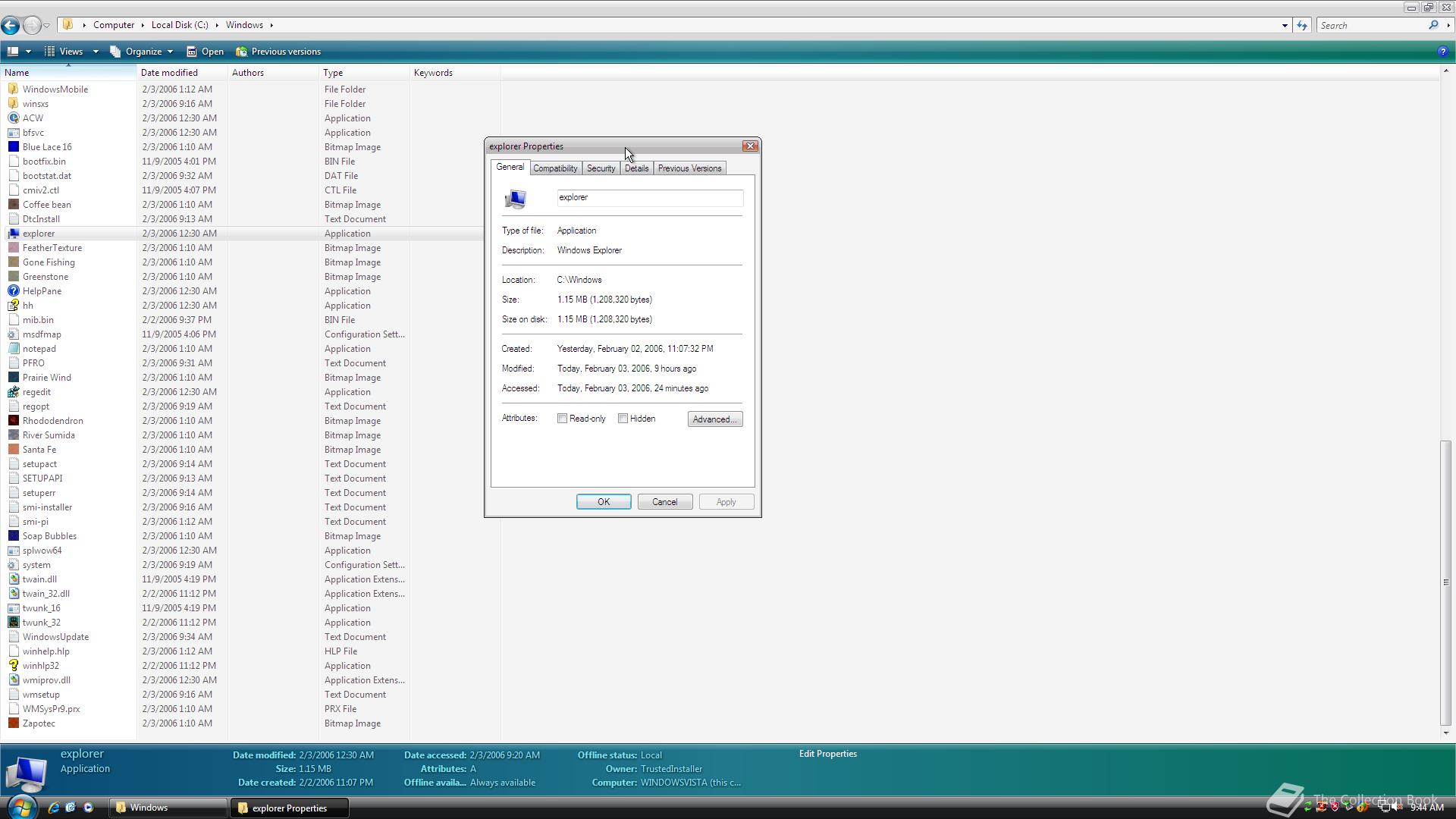This screenshot has height=819, width=1456.
Task: Open the Help question mark icon
Action: point(1442,52)
